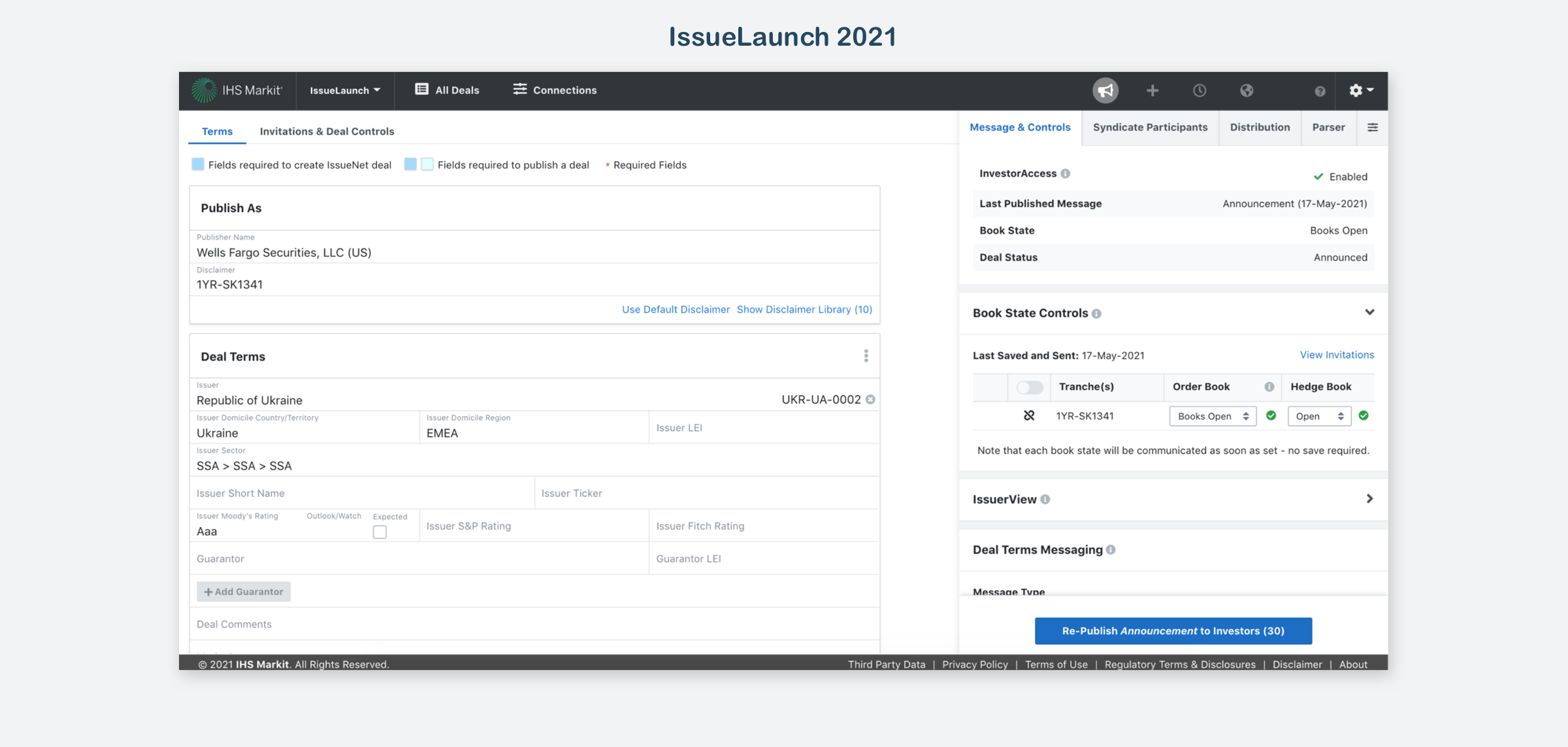
Task: Click the Deal Comments field
Action: 534,624
